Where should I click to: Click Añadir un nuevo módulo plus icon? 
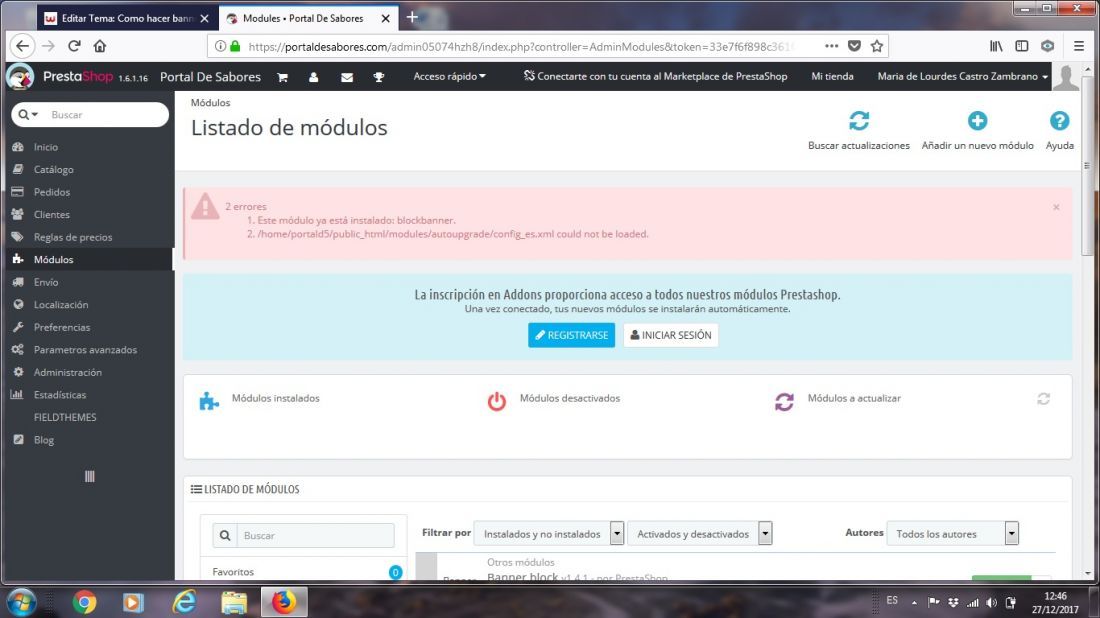pyautogui.click(x=977, y=121)
